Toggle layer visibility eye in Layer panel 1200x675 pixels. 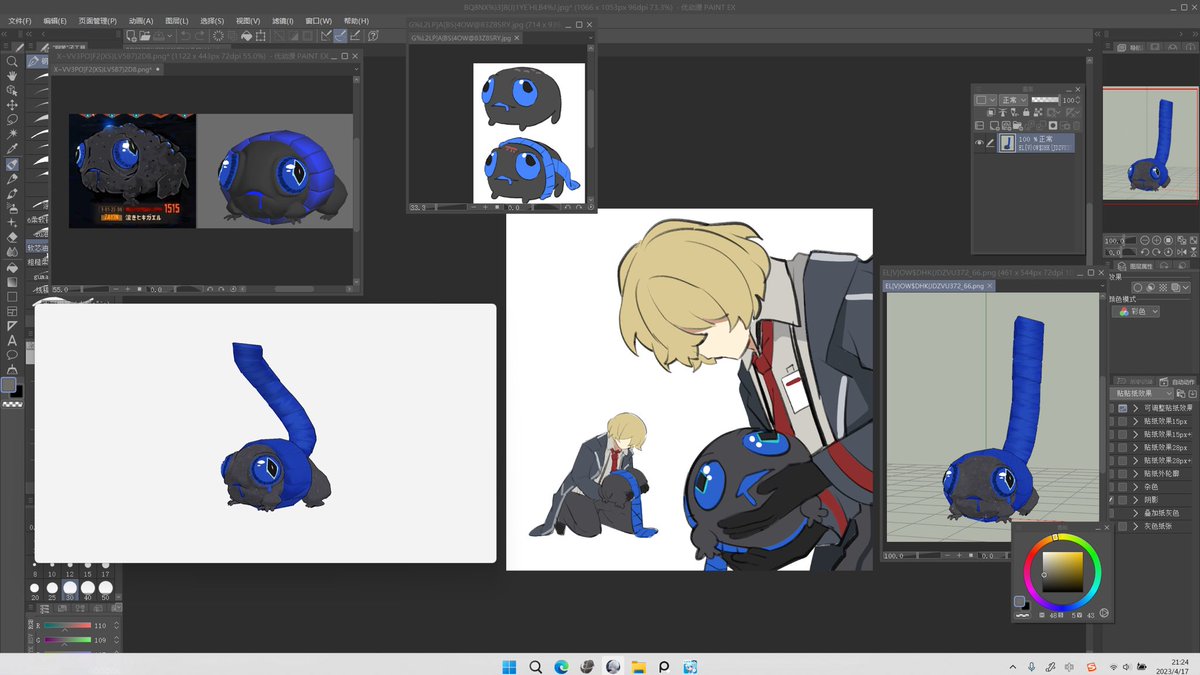[979, 143]
